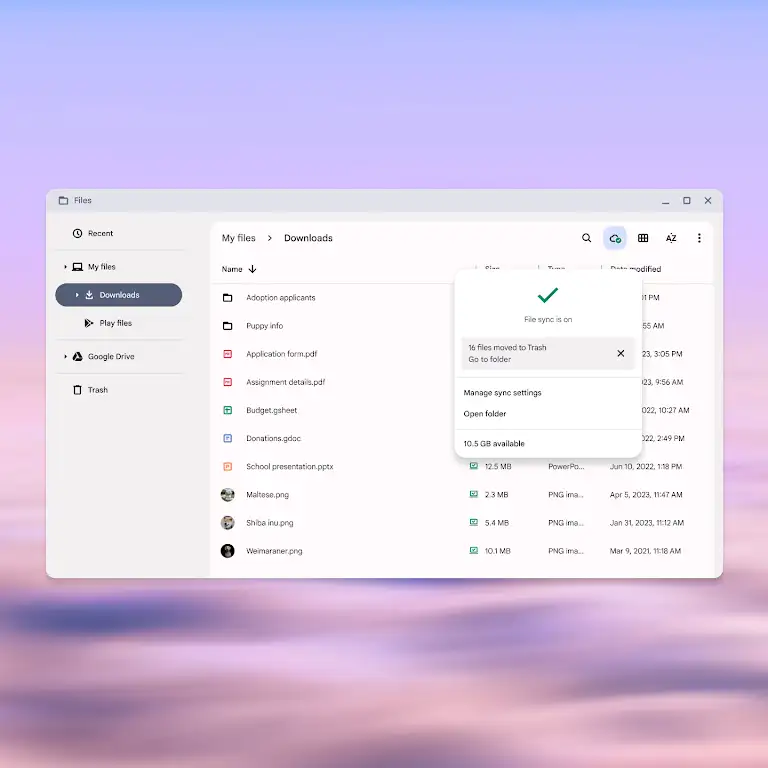Toggle sort direction arrow next to Name
768x768 pixels.
(252, 269)
